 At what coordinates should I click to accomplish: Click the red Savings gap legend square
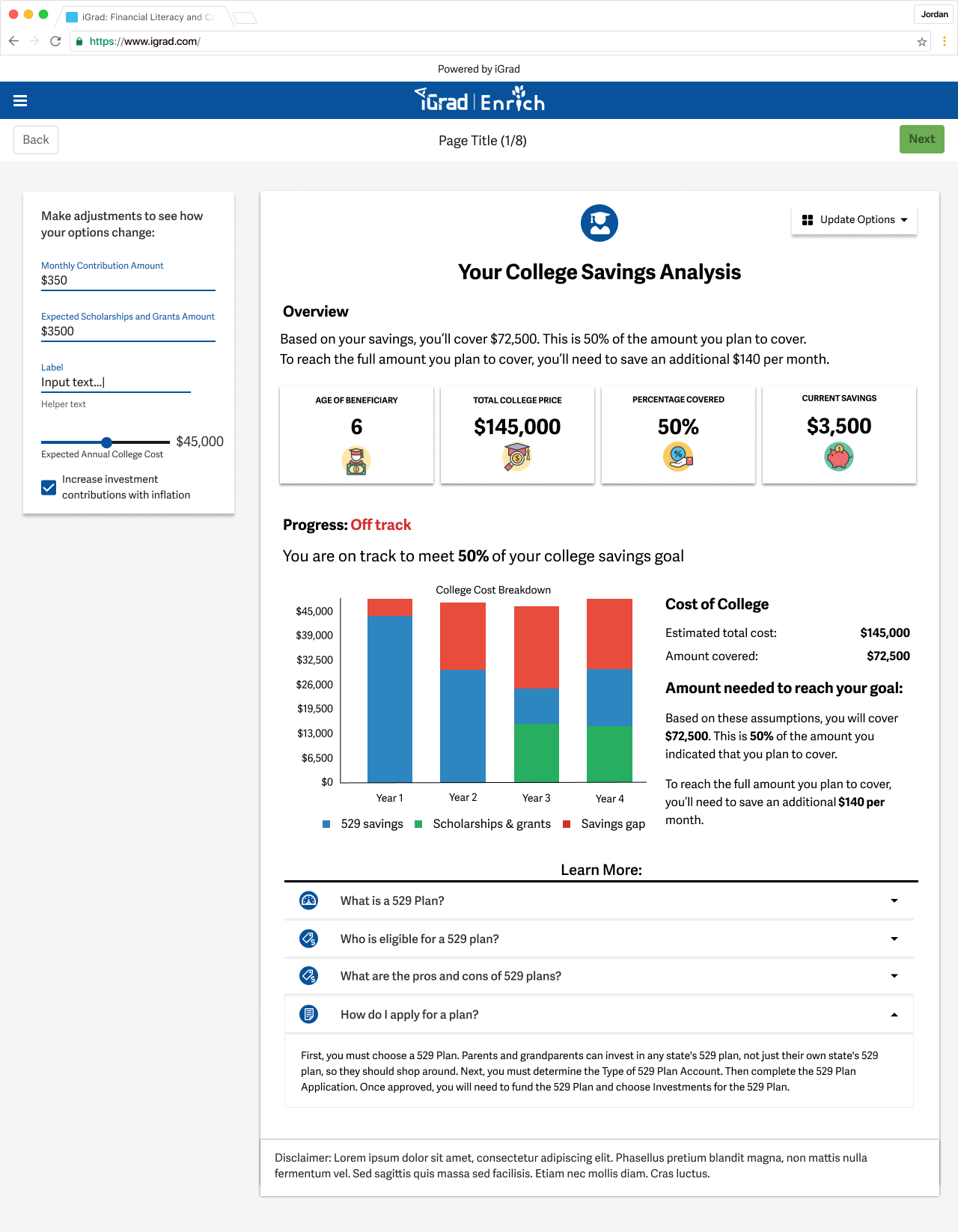coord(567,824)
